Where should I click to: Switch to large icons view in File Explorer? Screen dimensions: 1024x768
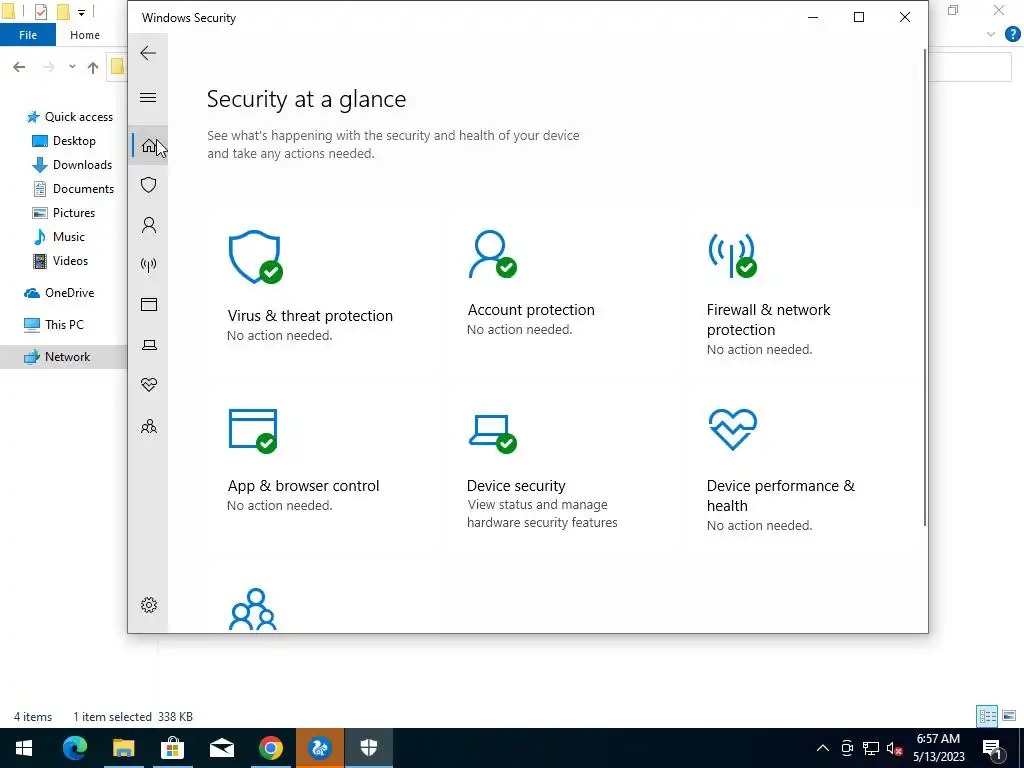point(1009,716)
